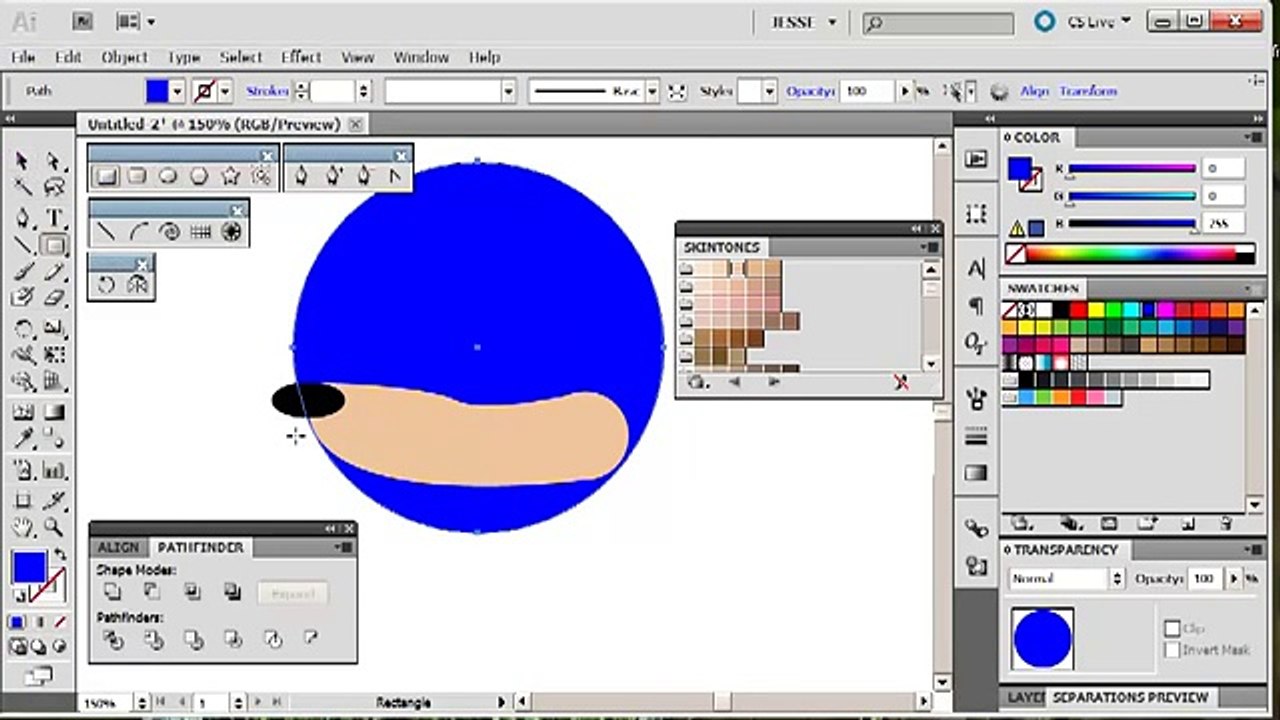
Task: Choose the Polygon tool in floating shape panel
Action: tap(199, 177)
